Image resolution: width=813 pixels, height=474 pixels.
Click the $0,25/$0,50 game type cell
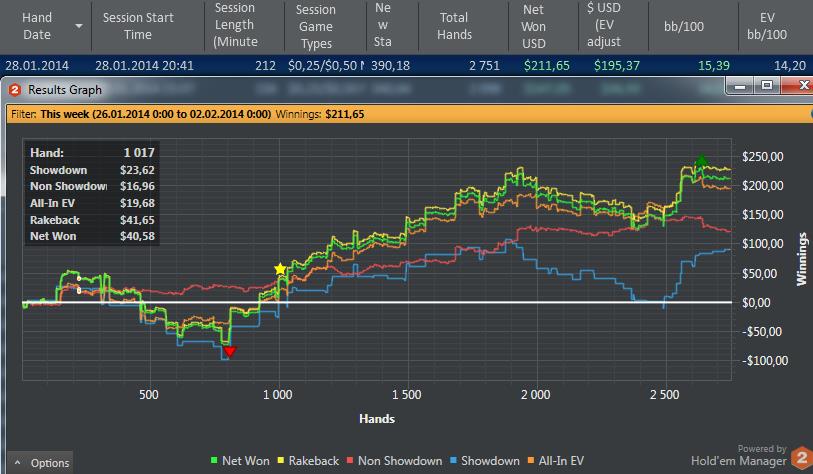click(326, 66)
